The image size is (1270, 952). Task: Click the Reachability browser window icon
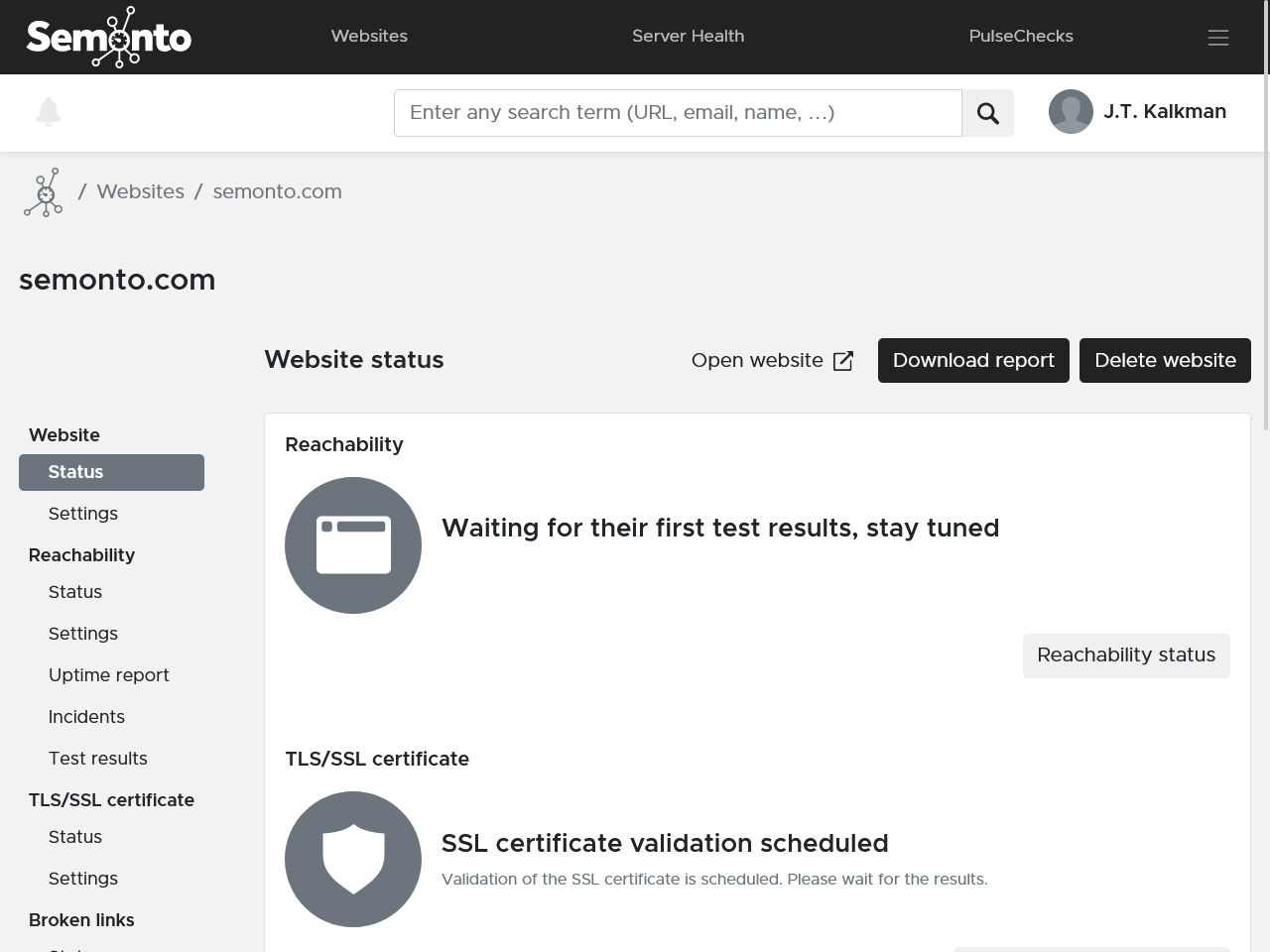click(353, 545)
